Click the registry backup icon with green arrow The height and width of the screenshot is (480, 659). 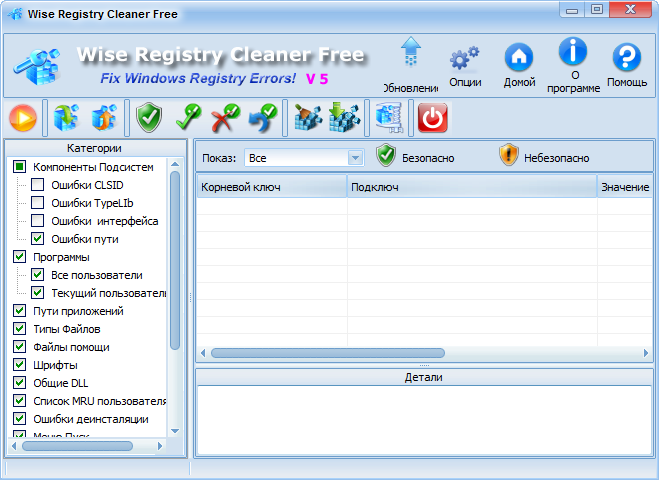tap(66, 118)
